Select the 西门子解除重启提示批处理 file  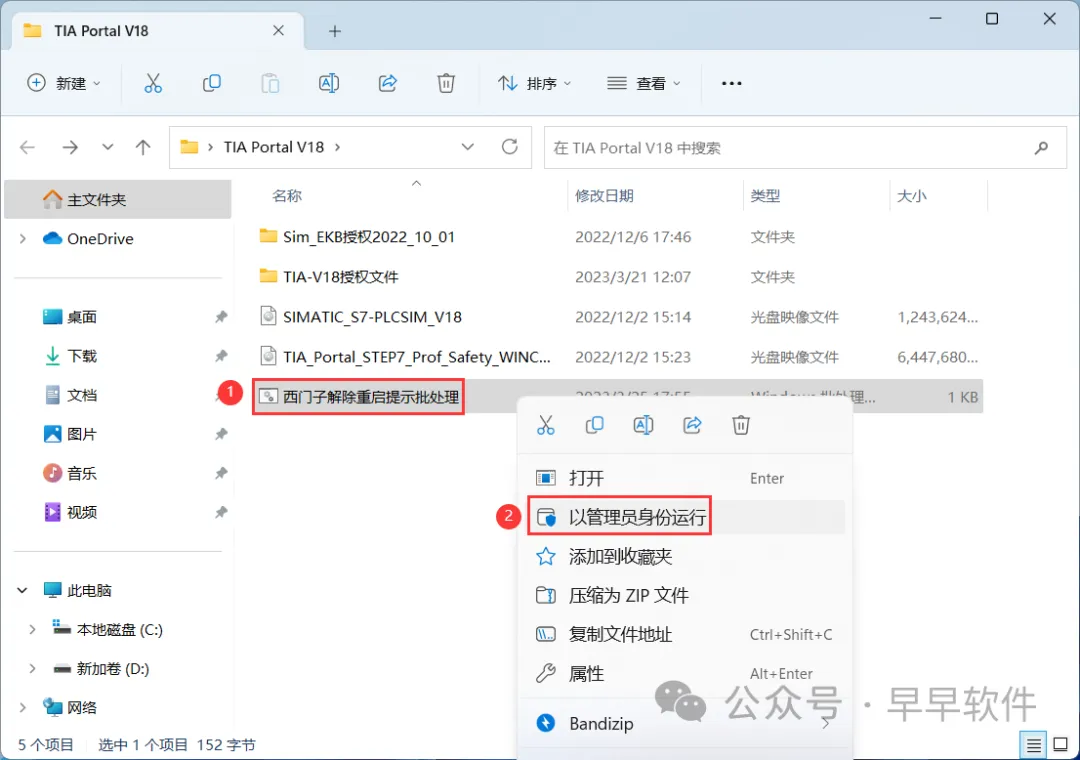pos(371,397)
